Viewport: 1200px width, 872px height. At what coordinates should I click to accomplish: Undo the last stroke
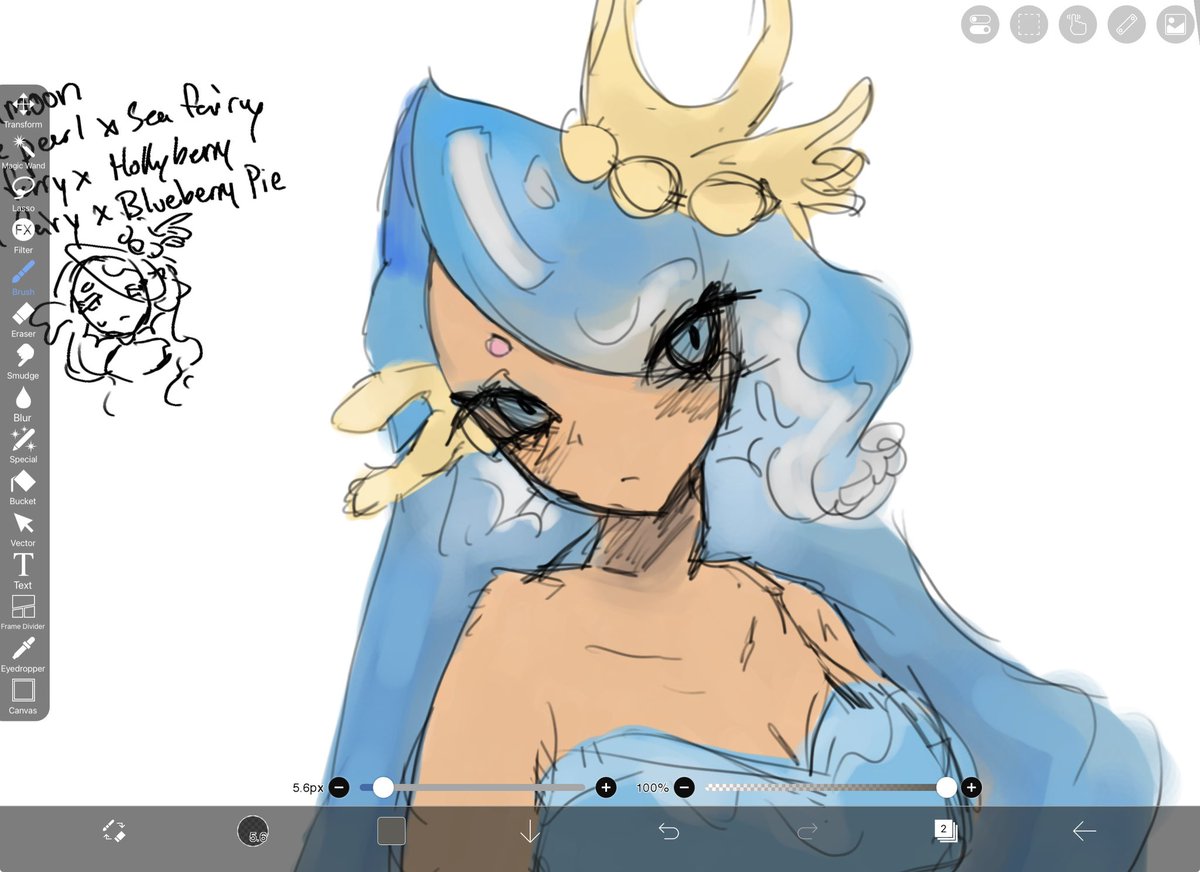coord(668,831)
